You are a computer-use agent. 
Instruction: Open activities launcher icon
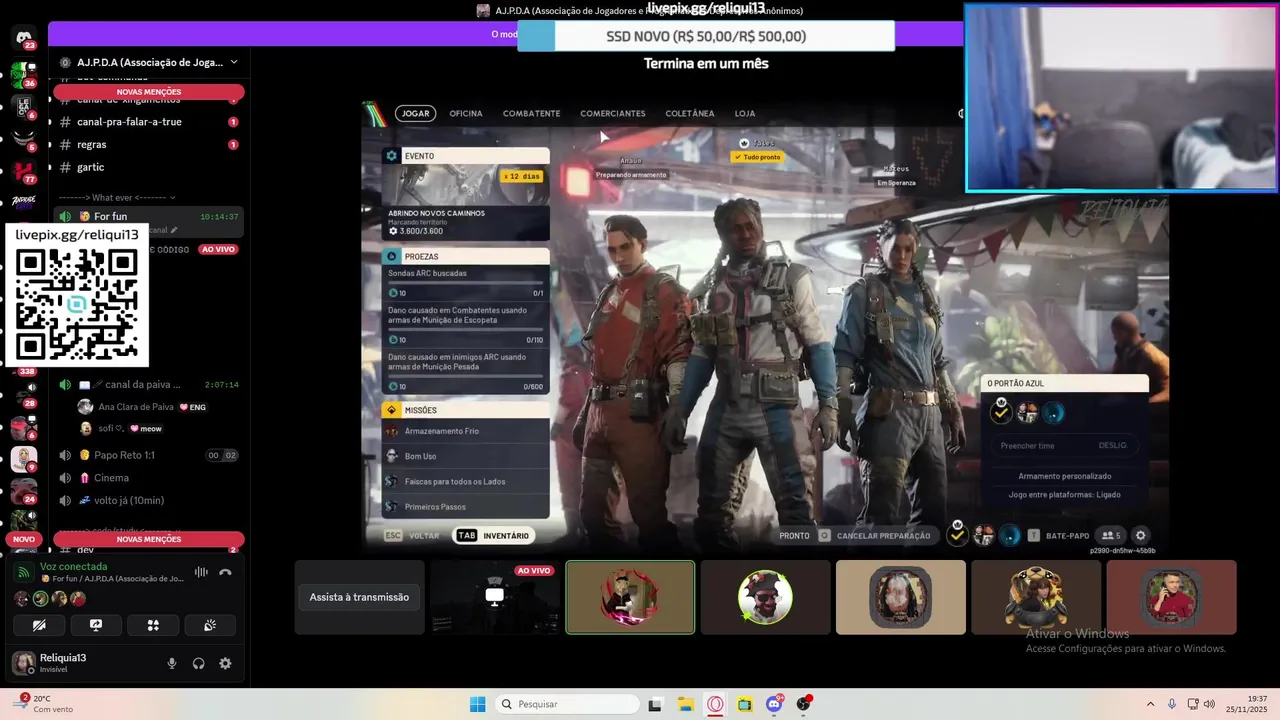click(x=153, y=625)
